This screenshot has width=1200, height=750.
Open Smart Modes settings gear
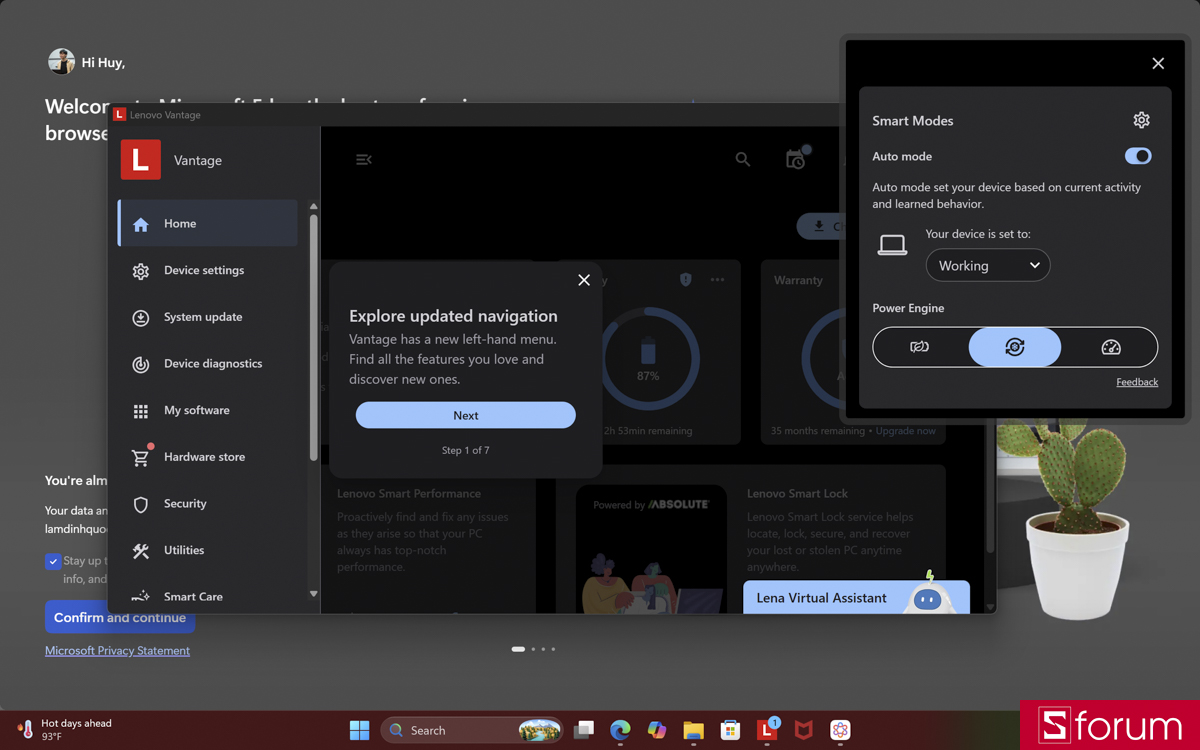tap(1141, 120)
